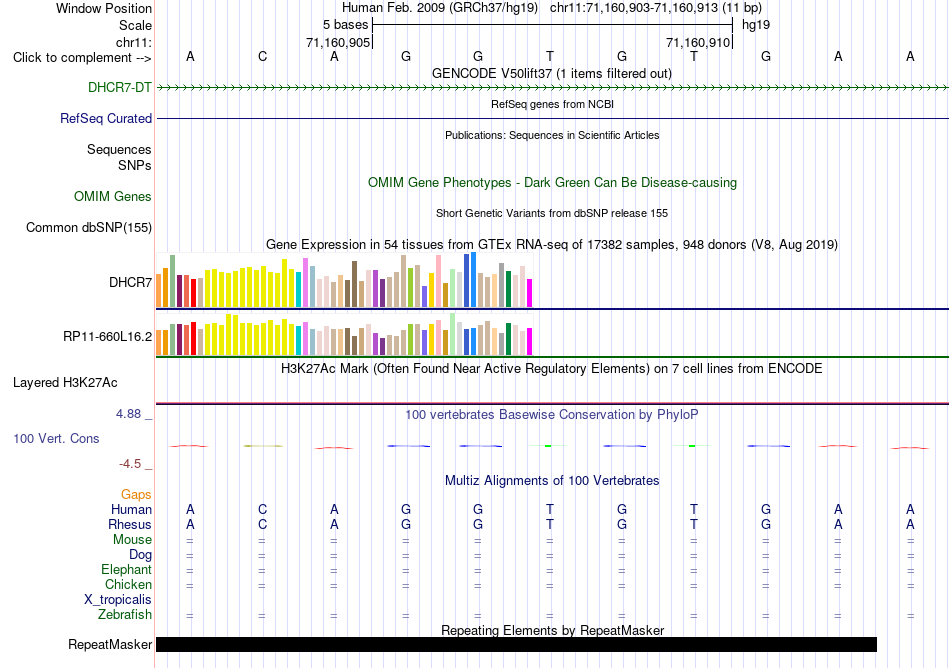Click the chr11: base position label
This screenshot has height=668, width=950.
pyautogui.click(x=133, y=42)
